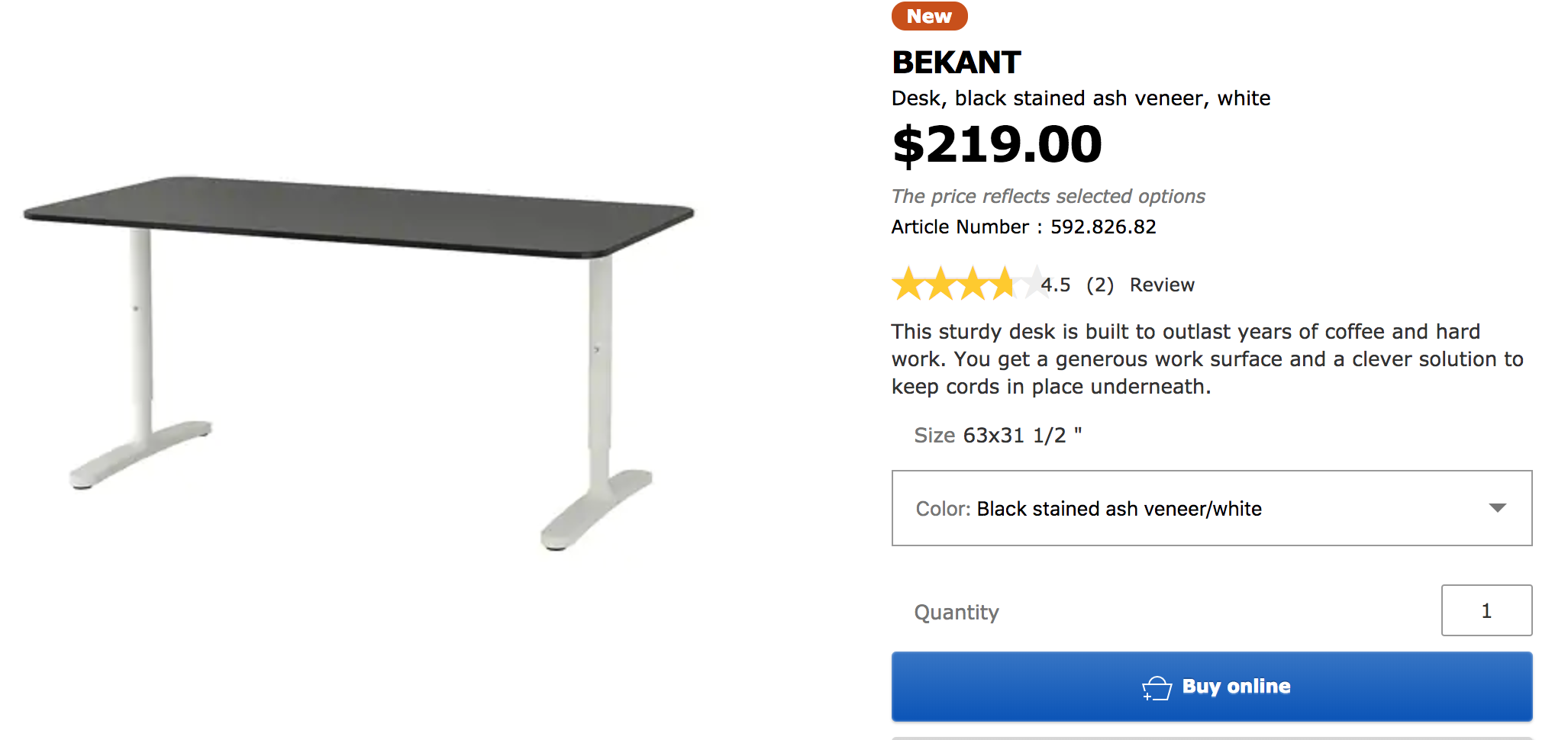Viewport: 1568px width, 740px height.
Task: Click the first yellow rating star
Action: click(x=908, y=284)
